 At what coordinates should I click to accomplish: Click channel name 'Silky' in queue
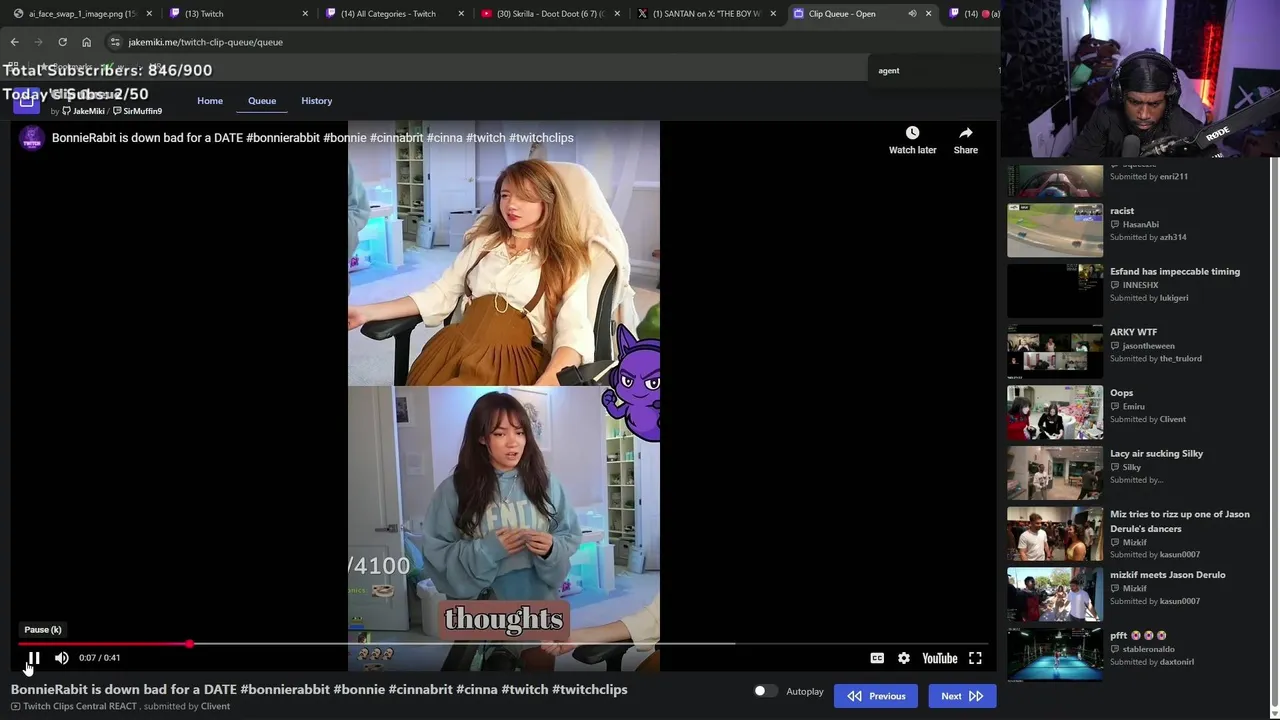coord(1131,468)
